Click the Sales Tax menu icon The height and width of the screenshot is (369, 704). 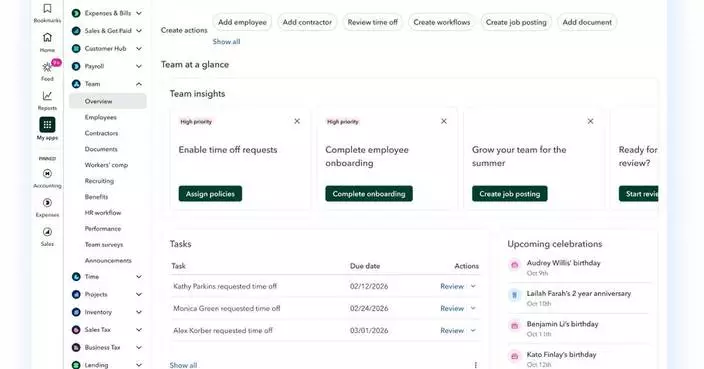(x=76, y=330)
